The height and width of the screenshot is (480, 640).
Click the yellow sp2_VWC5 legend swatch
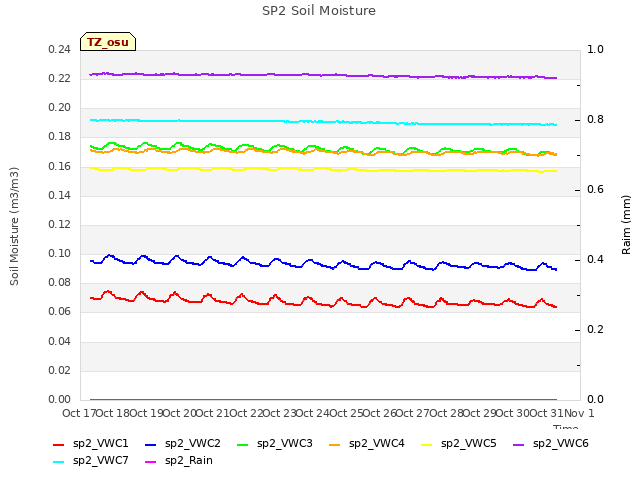pyautogui.click(x=427, y=445)
